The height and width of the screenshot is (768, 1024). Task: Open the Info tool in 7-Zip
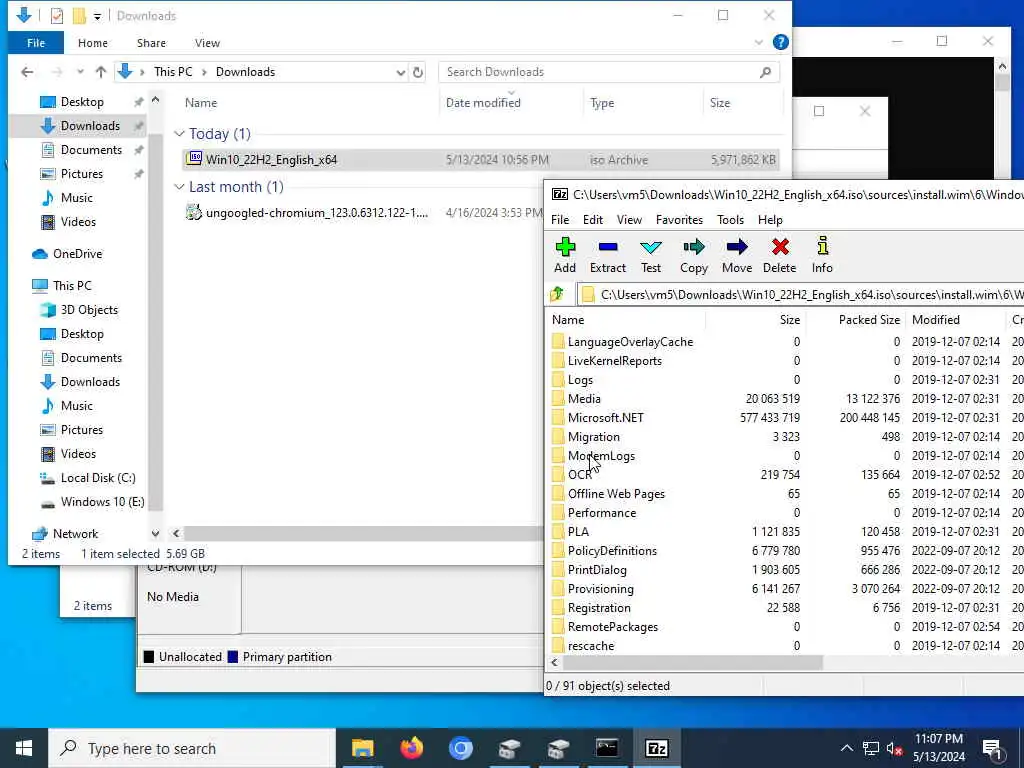point(822,255)
